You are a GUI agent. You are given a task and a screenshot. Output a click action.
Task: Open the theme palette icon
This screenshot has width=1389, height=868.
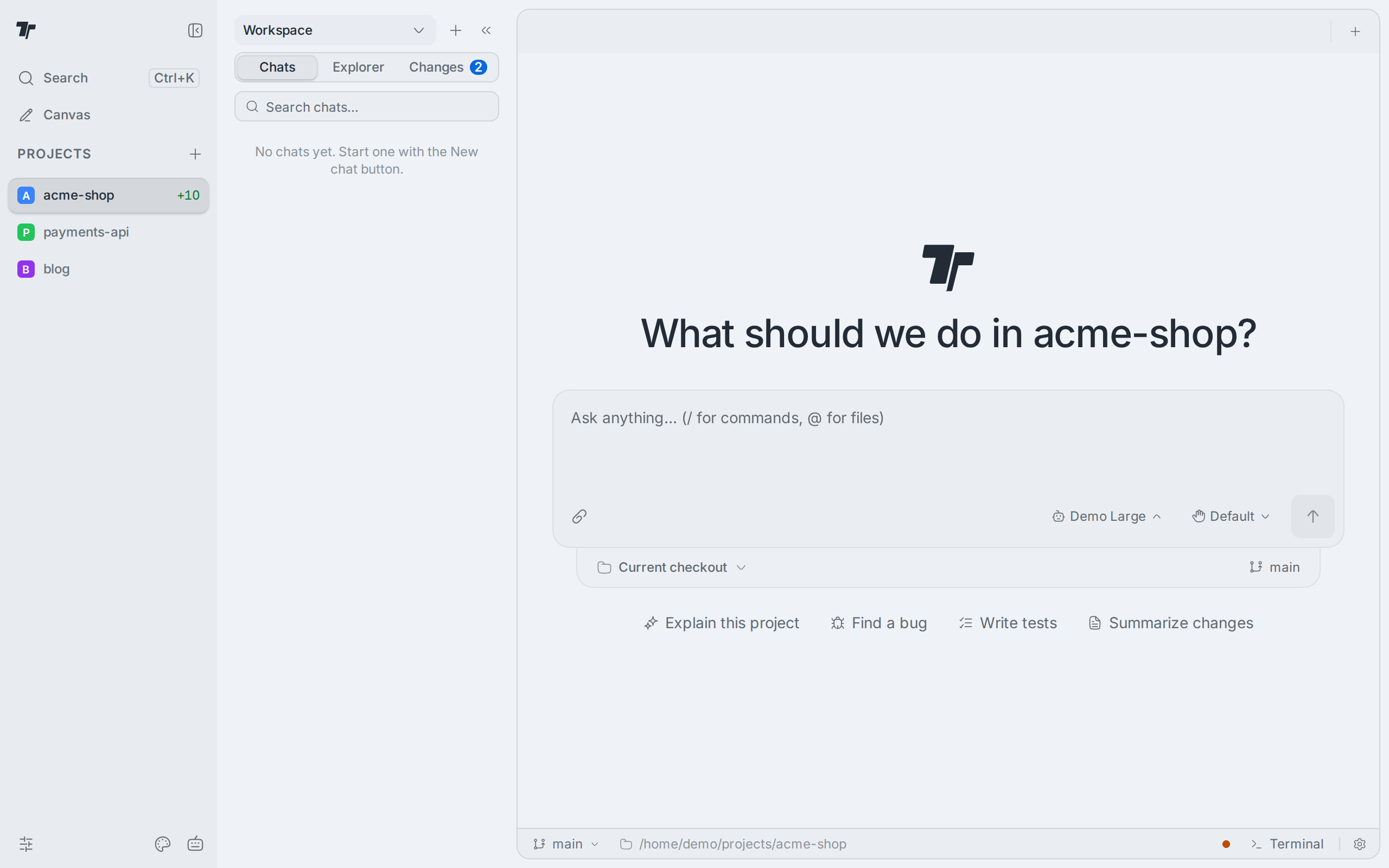click(x=162, y=844)
